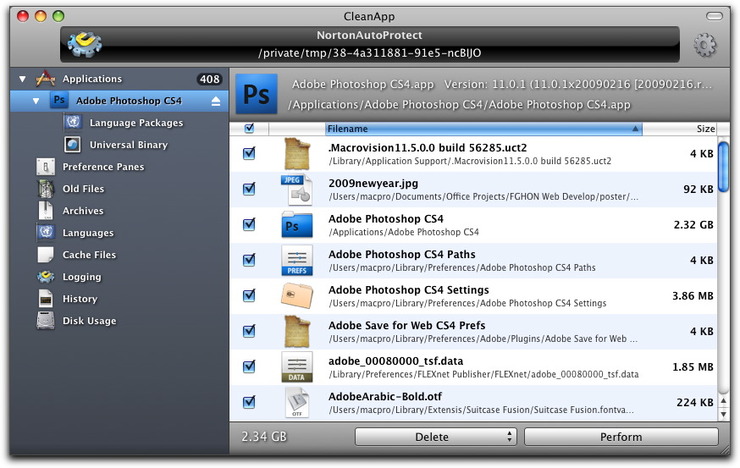Collapse the Adobe Photoshop CS4 tree triangle
The width and height of the screenshot is (740, 468).
click(x=37, y=101)
